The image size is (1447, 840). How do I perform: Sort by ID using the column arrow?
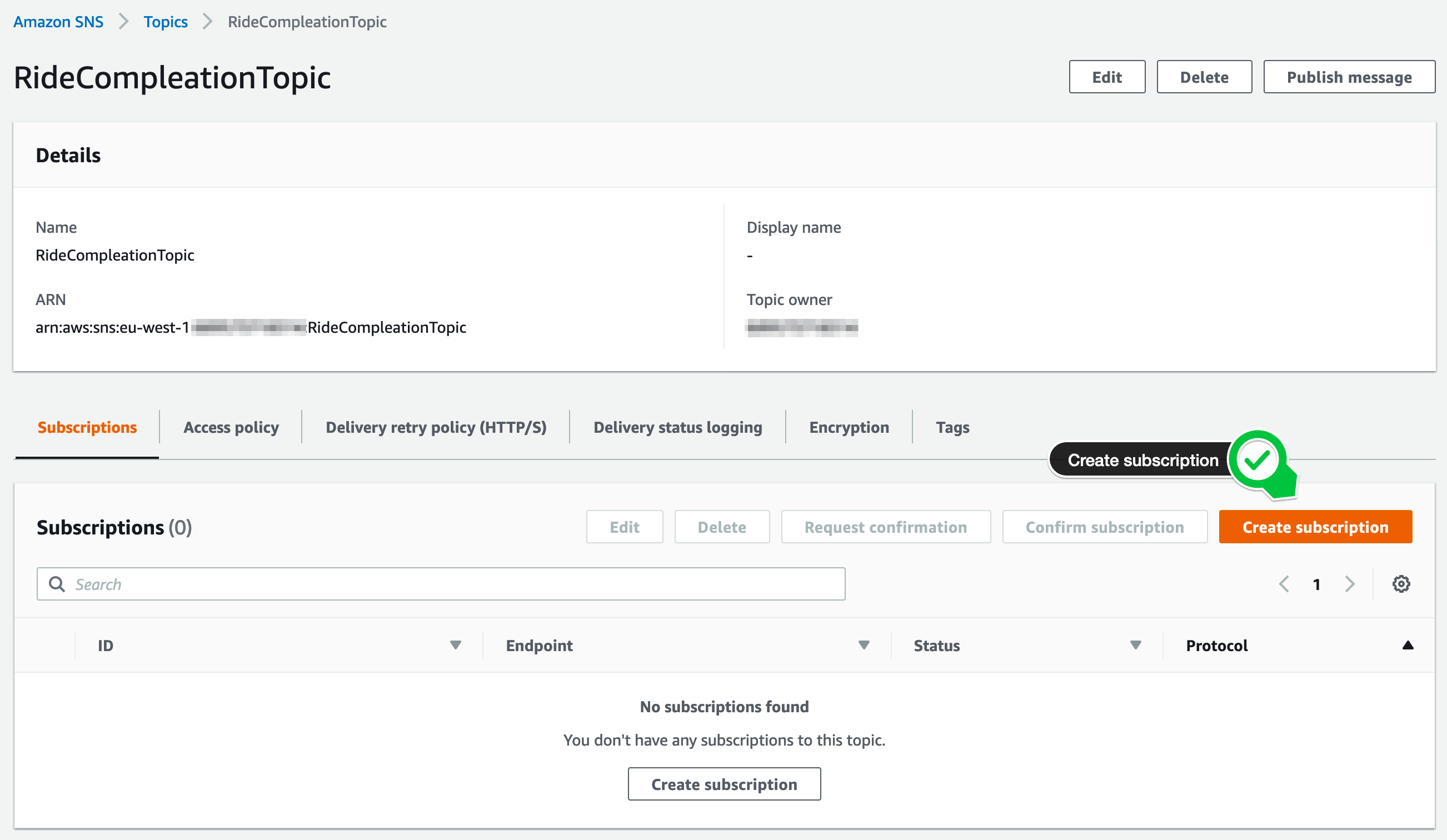455,646
